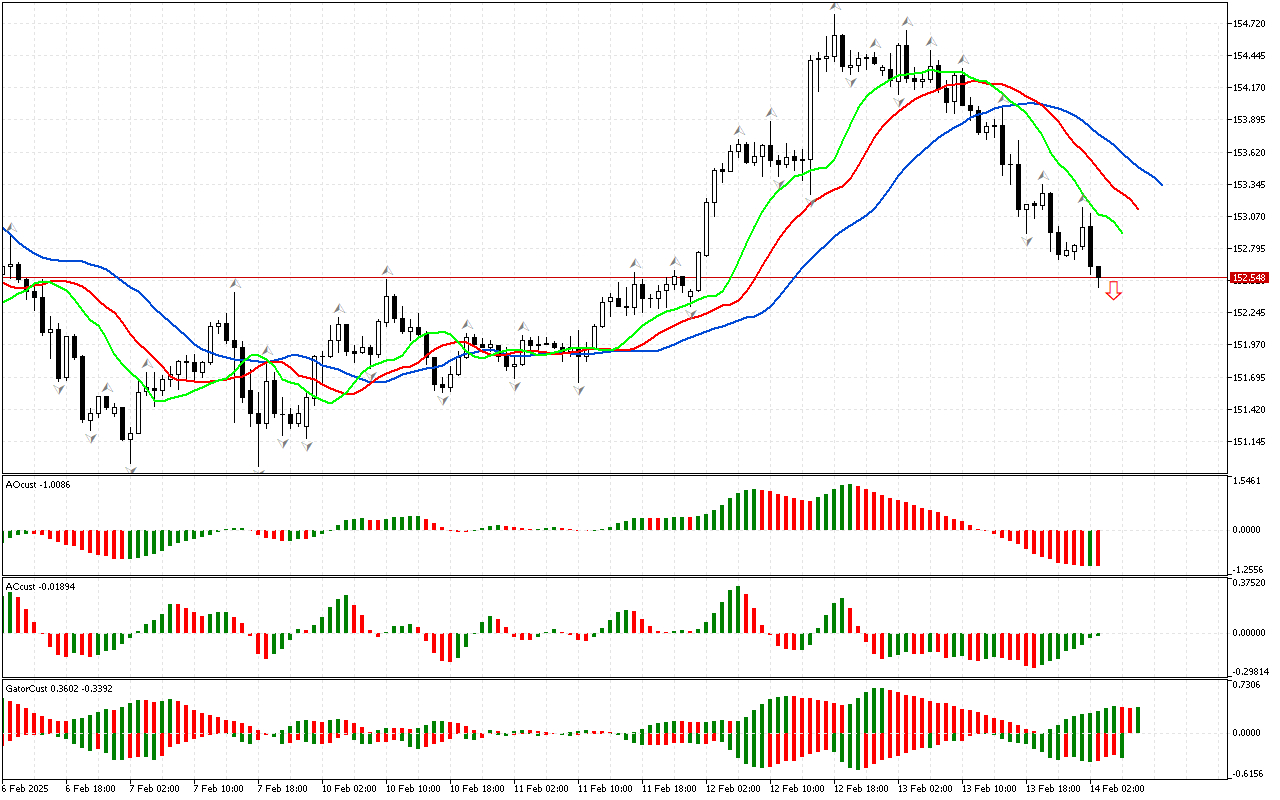
Task: Click the 7 Feb 02:00 time label
Action: (155, 788)
